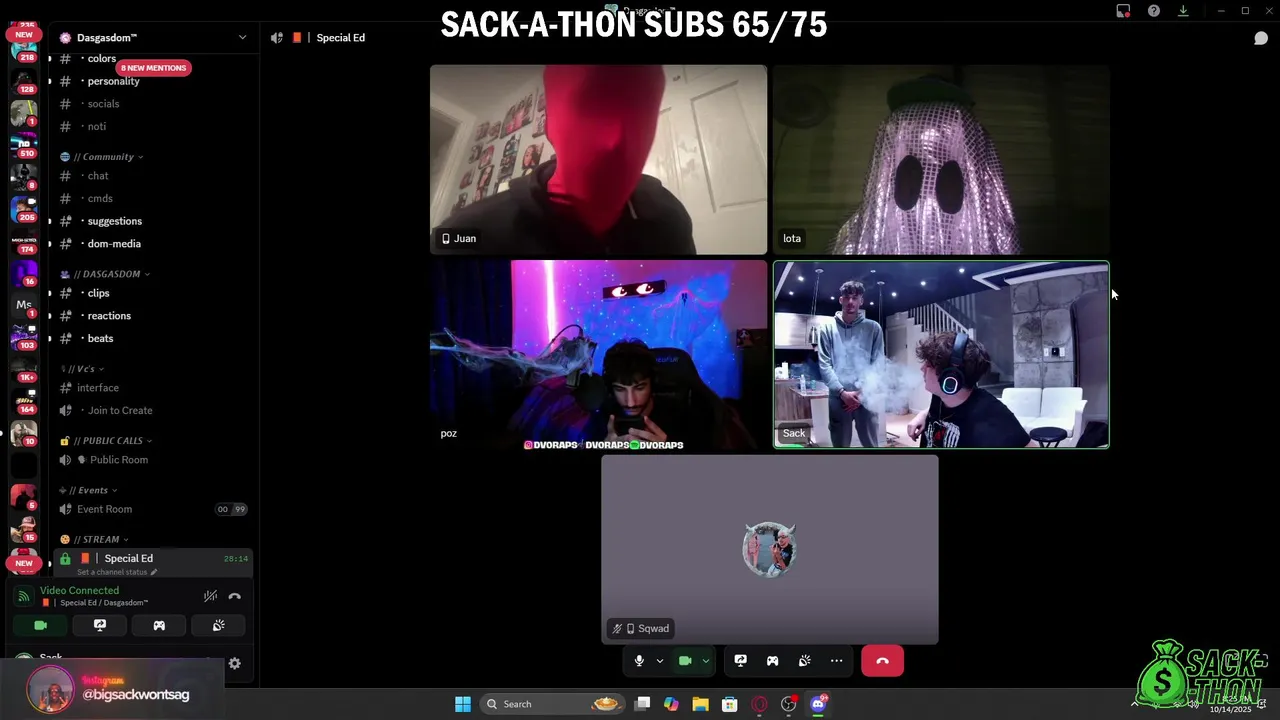Disconnect with the red hang-up button
This screenshot has height=720, width=1280.
coord(882,661)
